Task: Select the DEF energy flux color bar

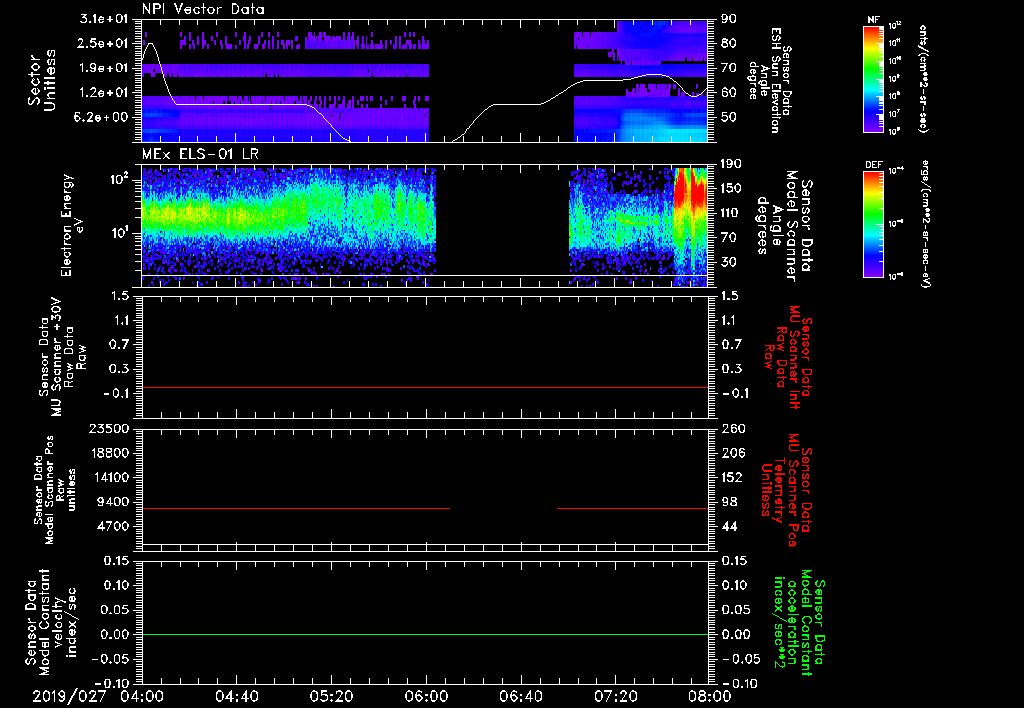Action: click(873, 224)
